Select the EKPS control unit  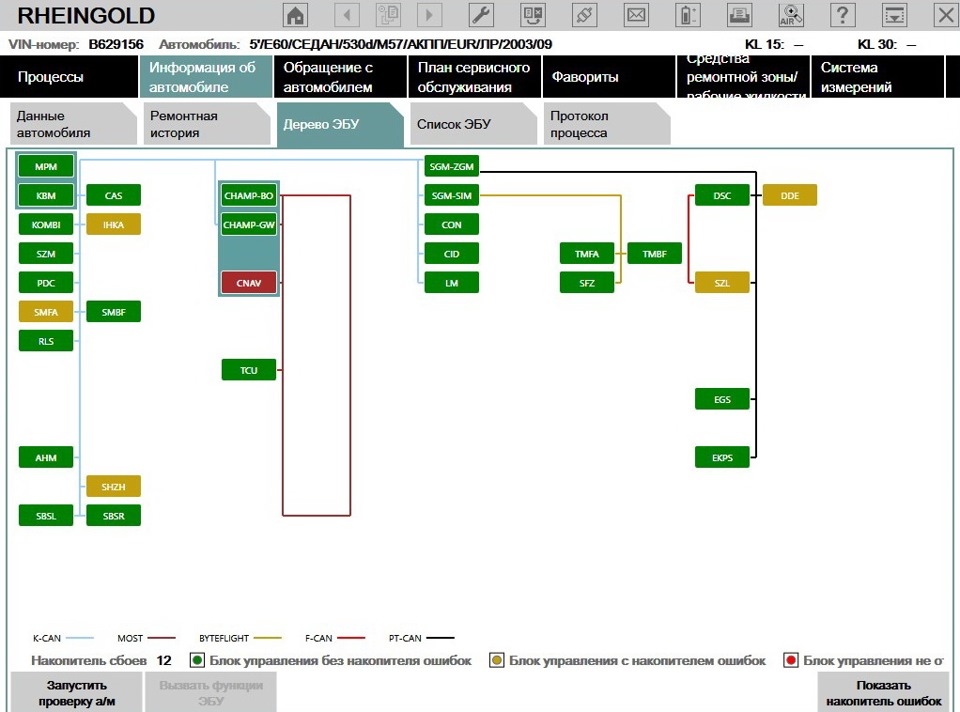point(722,457)
